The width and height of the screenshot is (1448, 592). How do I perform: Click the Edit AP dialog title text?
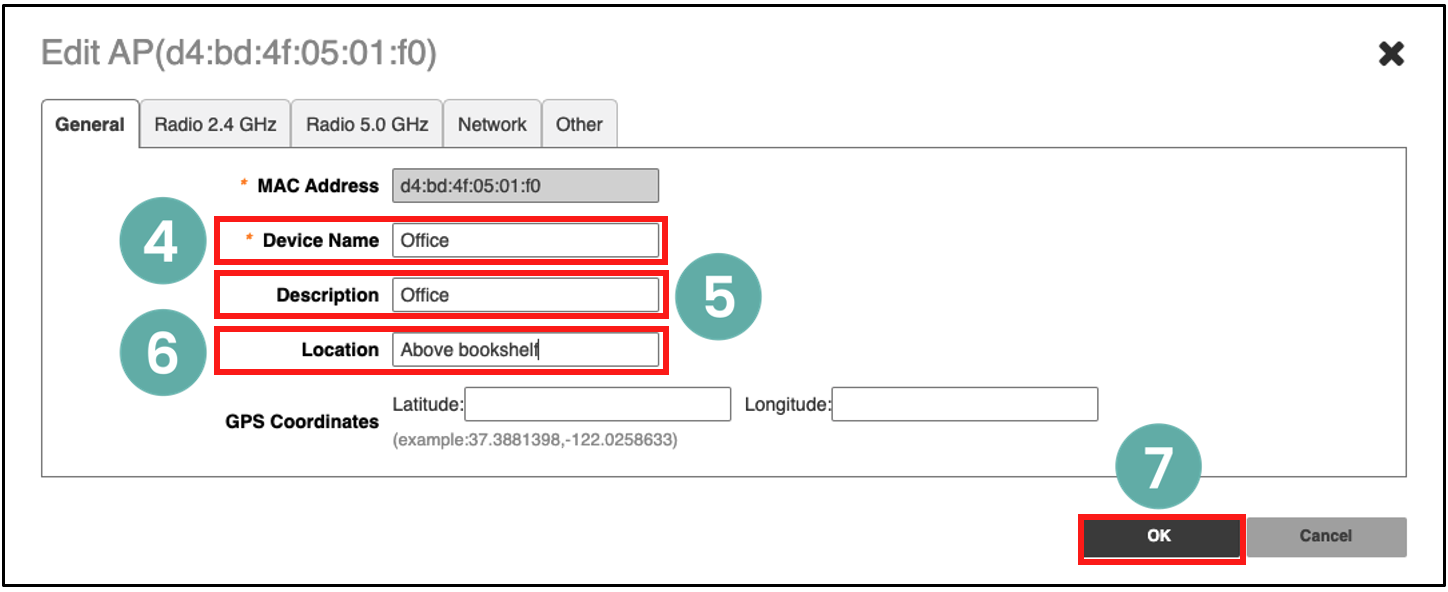point(239,54)
